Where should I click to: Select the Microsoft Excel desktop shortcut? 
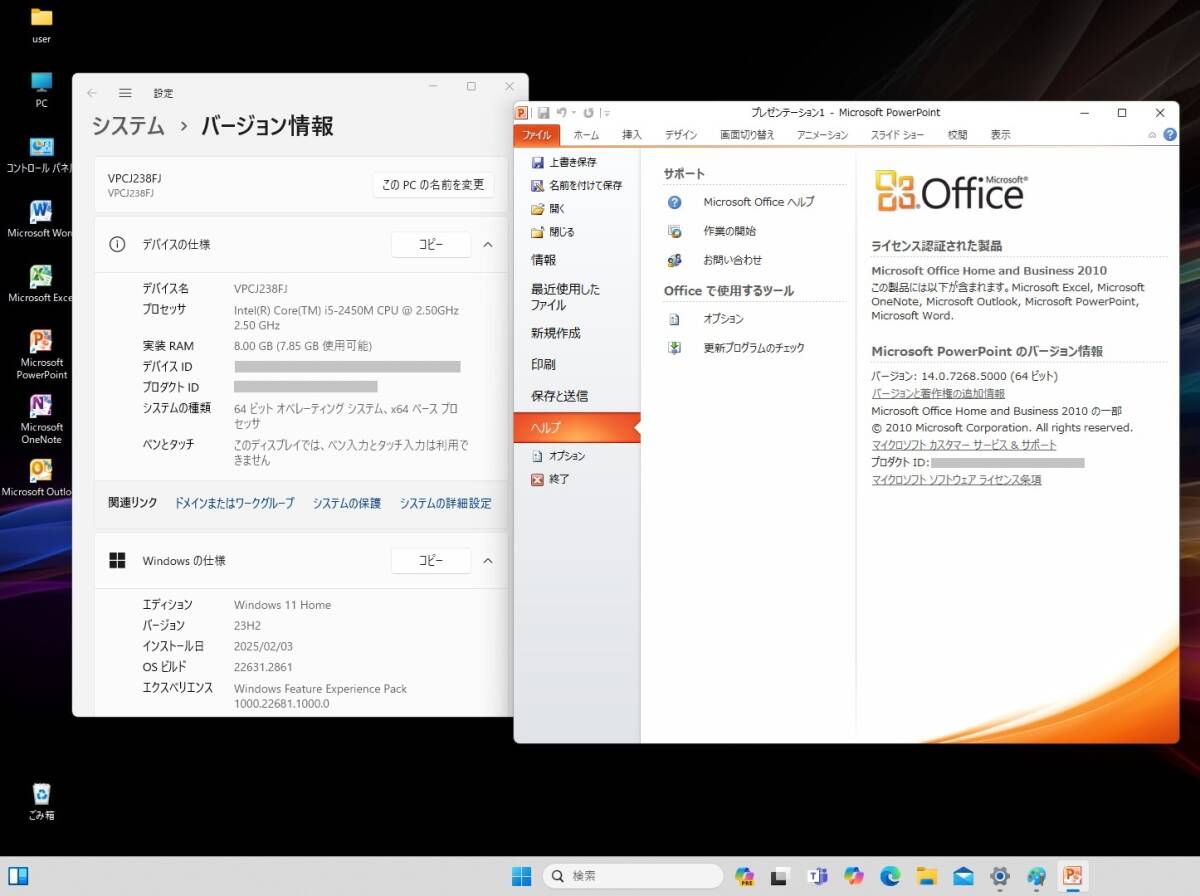41,285
